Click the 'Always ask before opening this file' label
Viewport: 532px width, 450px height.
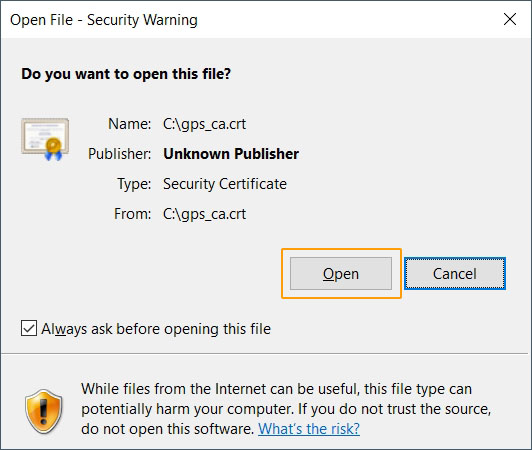click(156, 329)
